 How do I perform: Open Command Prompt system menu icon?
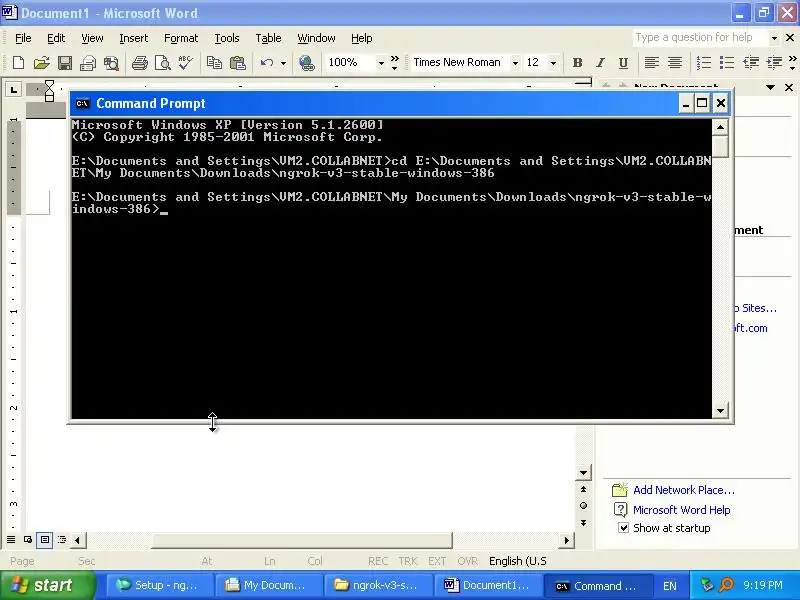pyautogui.click(x=82, y=103)
